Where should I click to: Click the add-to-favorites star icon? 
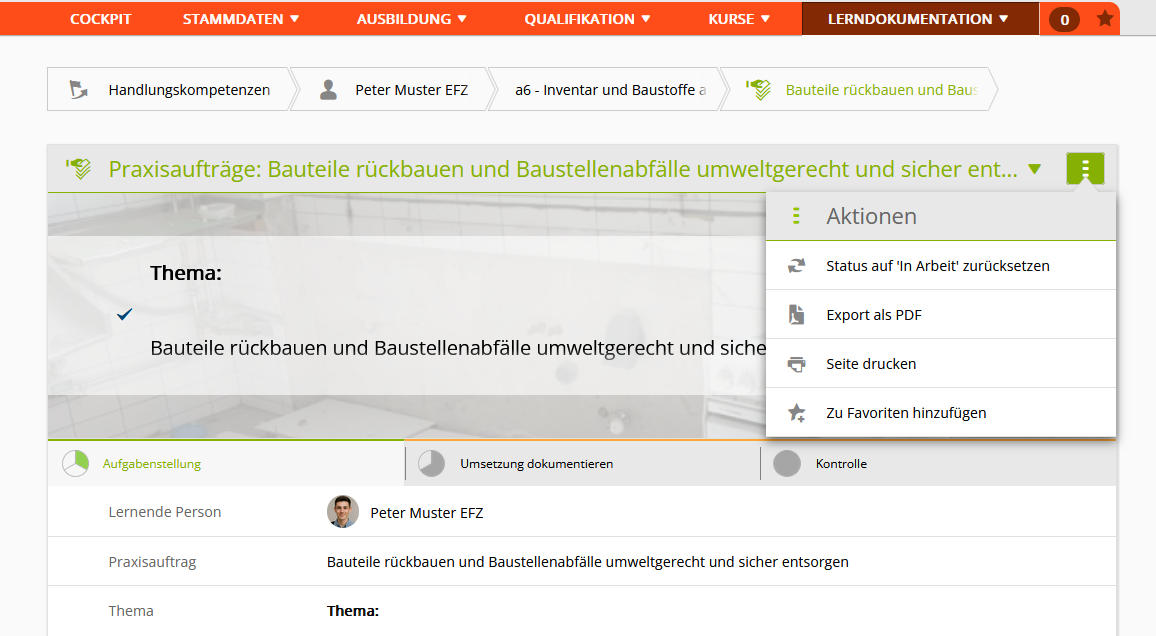point(796,413)
